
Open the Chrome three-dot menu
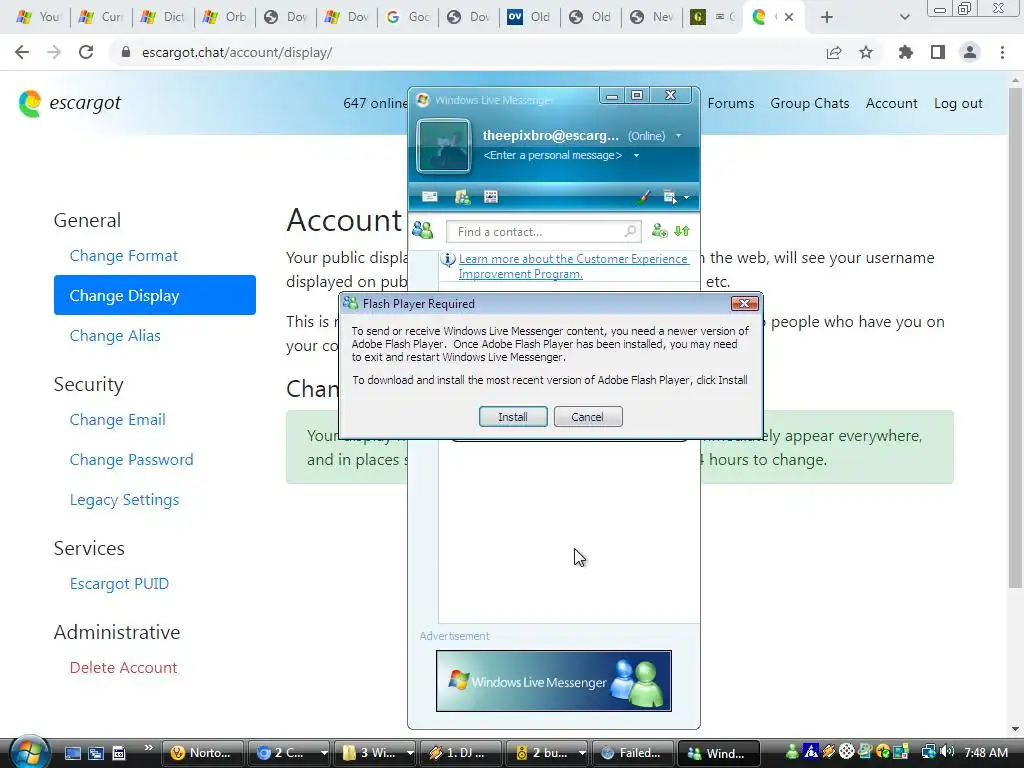(x=1002, y=52)
